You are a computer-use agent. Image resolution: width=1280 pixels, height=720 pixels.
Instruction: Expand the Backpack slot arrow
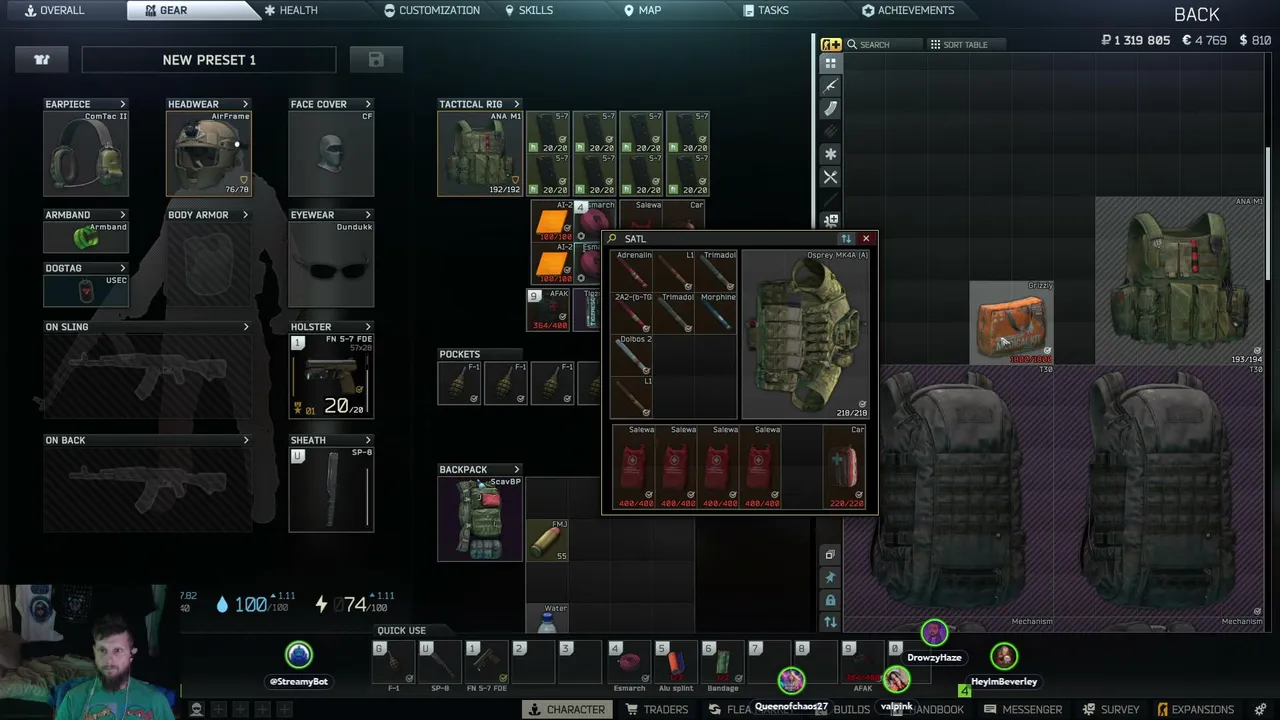[517, 469]
